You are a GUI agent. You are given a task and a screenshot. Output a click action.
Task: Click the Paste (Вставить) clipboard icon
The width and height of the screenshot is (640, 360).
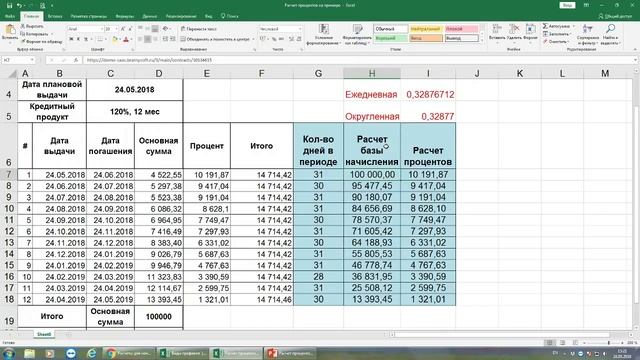pyautogui.click(x=10, y=32)
